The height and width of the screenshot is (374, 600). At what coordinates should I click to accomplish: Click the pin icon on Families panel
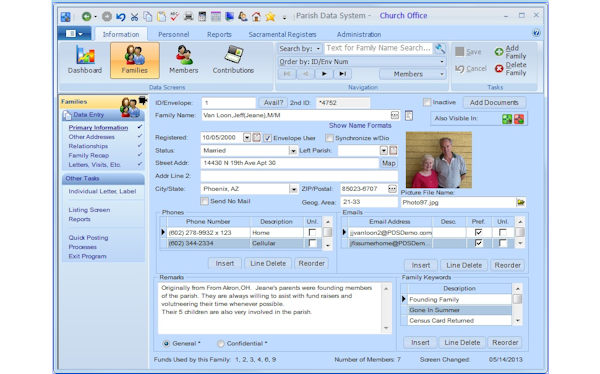tap(143, 101)
